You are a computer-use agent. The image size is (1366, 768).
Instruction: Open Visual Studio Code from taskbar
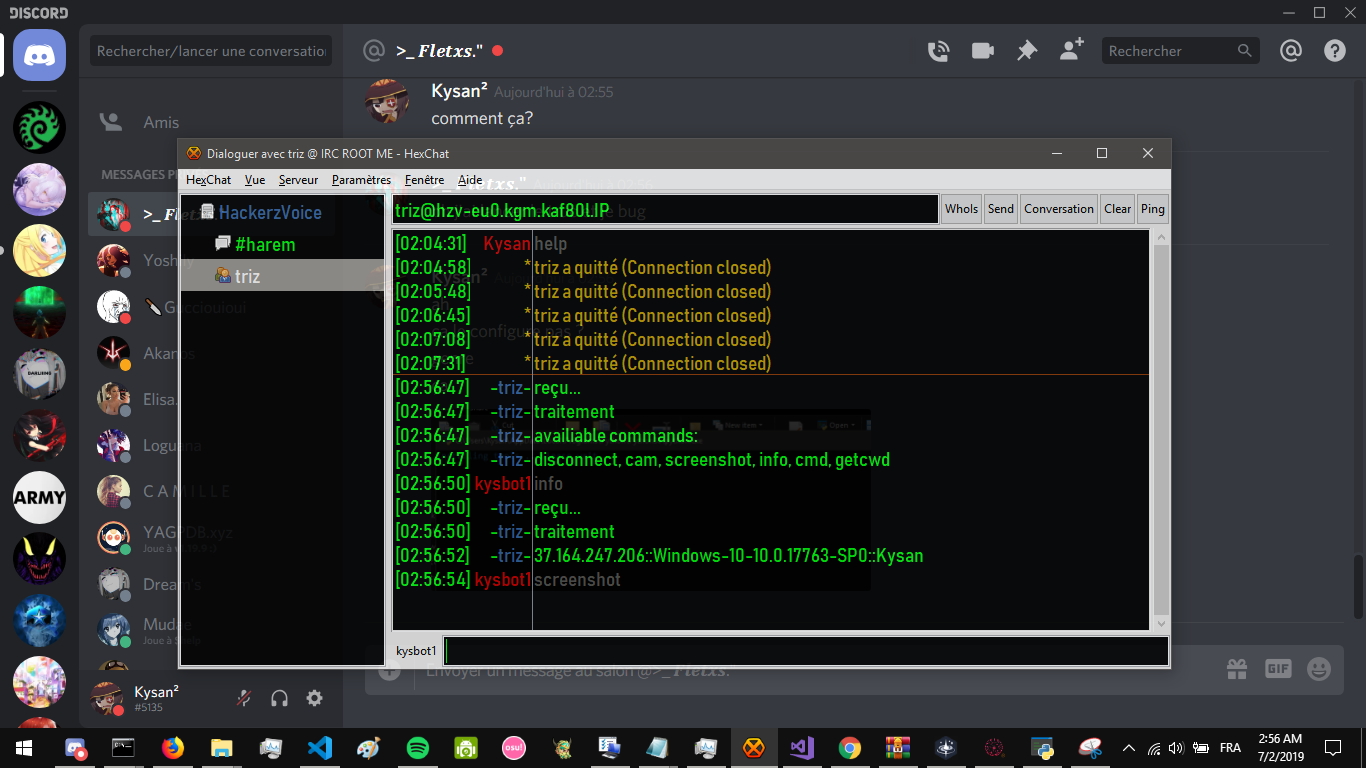[320, 748]
